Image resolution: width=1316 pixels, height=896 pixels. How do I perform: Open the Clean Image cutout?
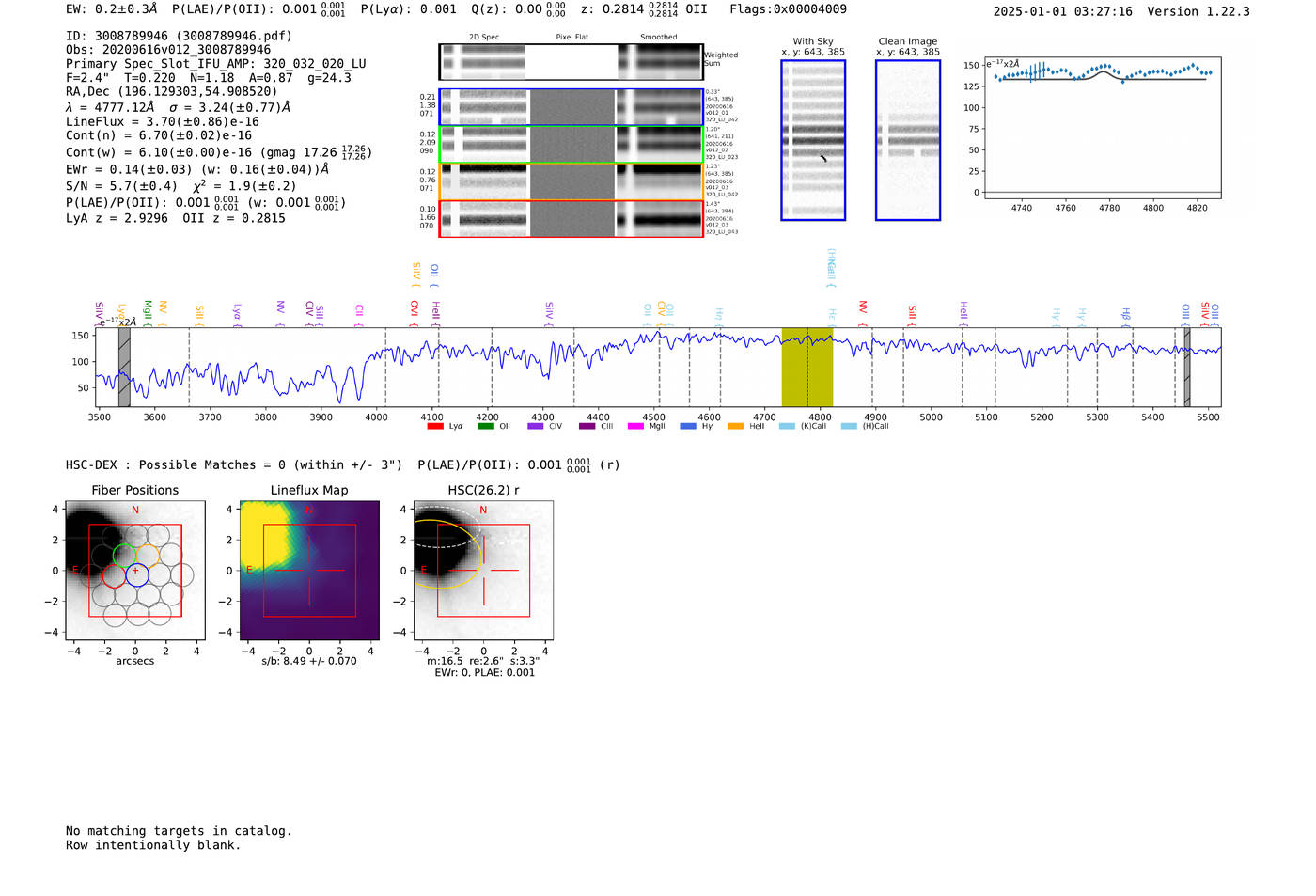pyautogui.click(x=908, y=140)
